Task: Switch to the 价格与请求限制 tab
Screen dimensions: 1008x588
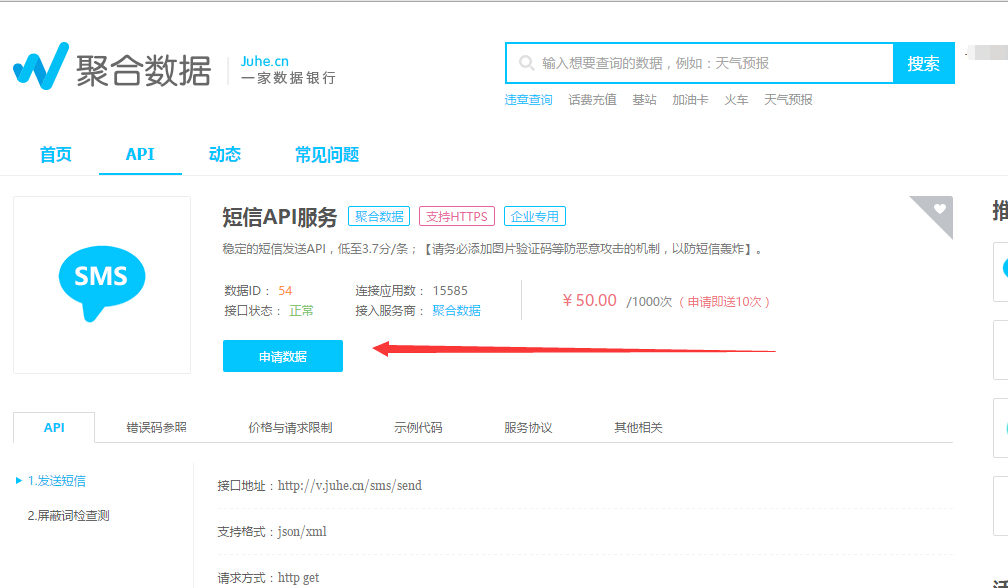Action: point(290,427)
